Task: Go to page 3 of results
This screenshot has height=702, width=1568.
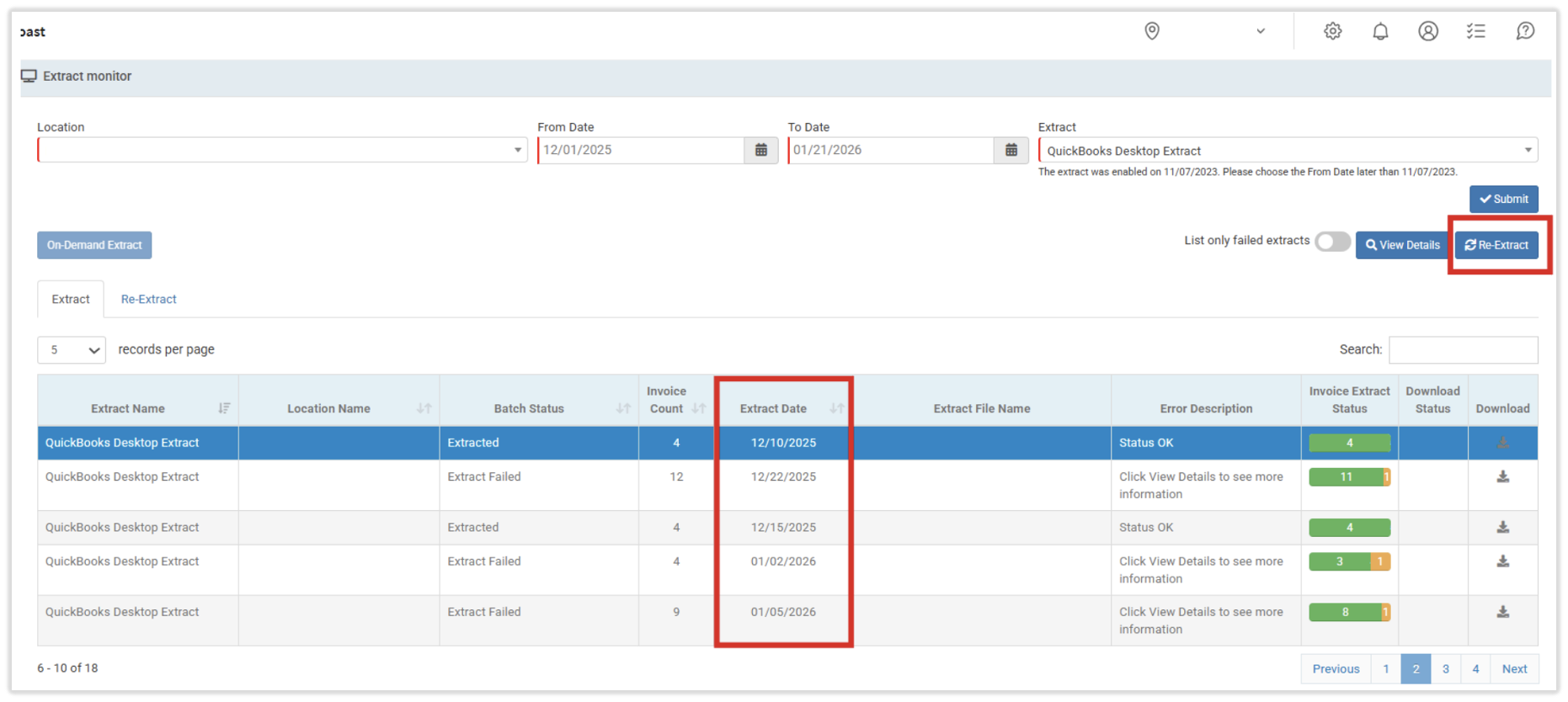Action: coord(1445,668)
